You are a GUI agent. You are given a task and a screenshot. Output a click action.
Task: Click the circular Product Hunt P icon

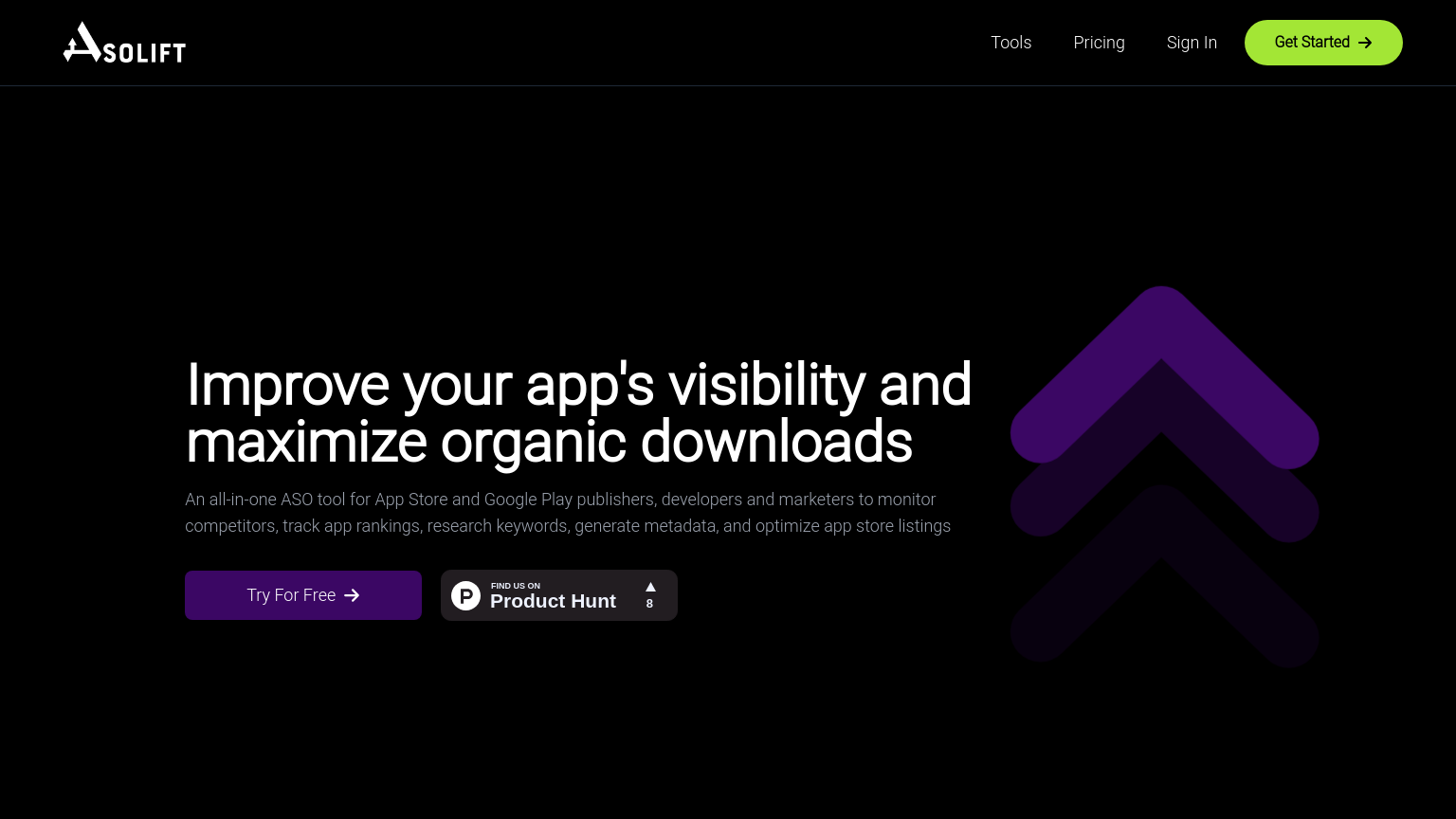click(x=465, y=595)
